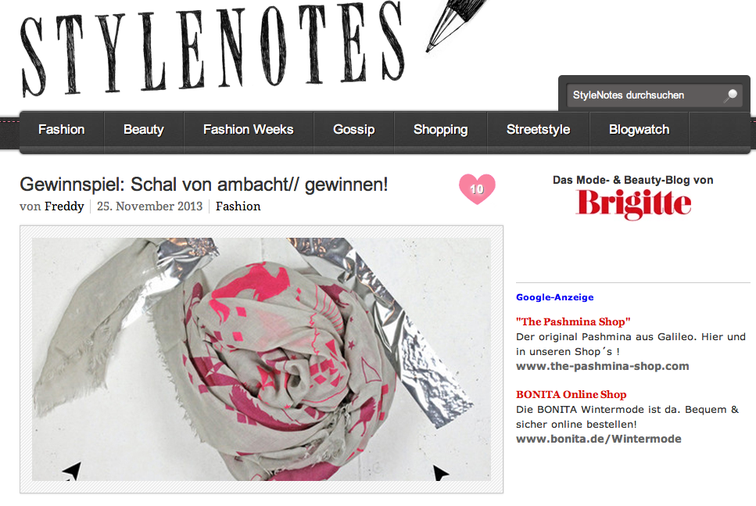Screen dimensions: 756x506
Task: Like the post via pink heart
Action: click(477, 189)
